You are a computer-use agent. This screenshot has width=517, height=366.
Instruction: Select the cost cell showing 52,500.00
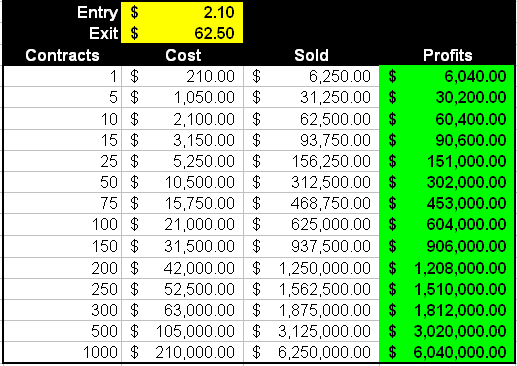coord(183,289)
